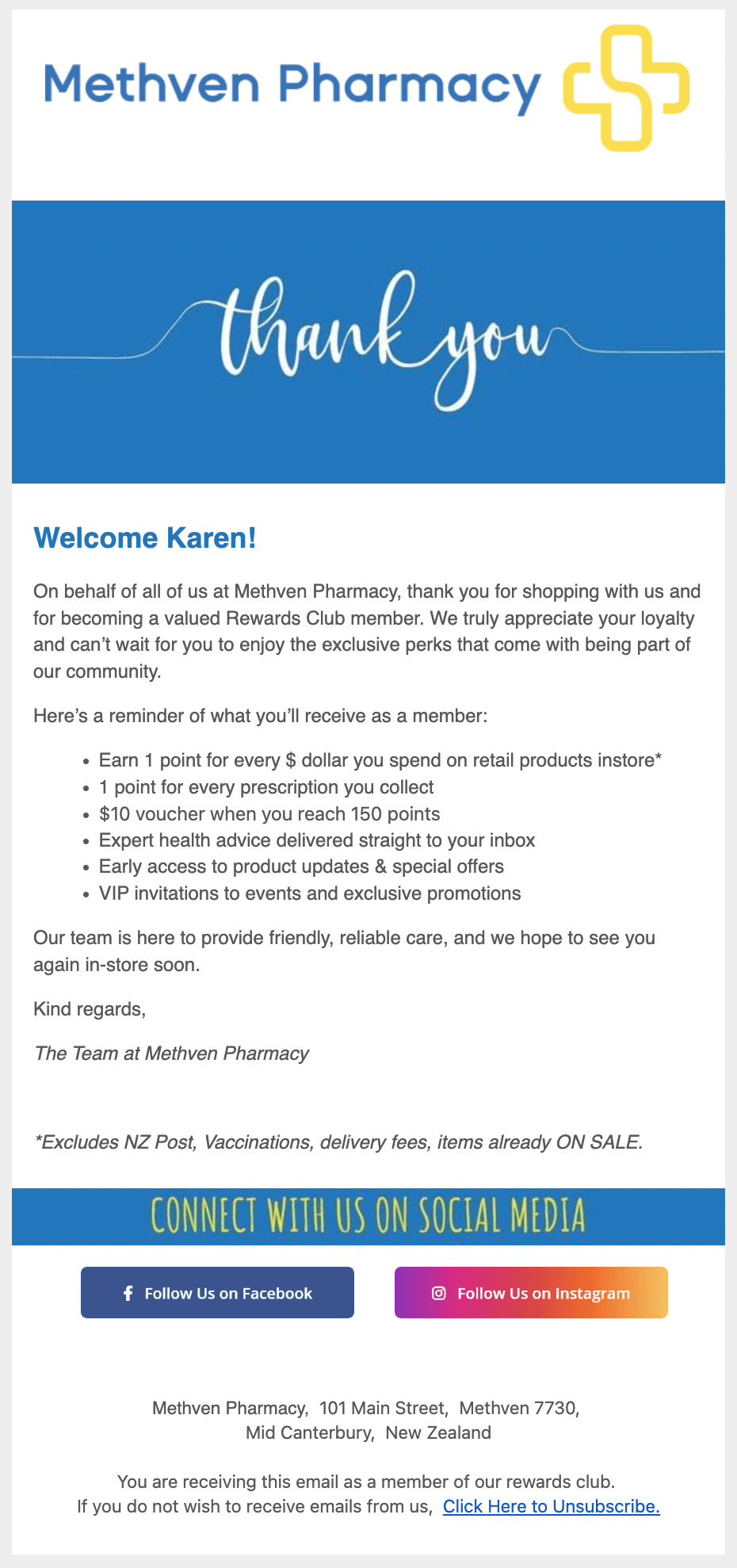Click the $10 voucher bullet point

pyautogui.click(x=269, y=814)
